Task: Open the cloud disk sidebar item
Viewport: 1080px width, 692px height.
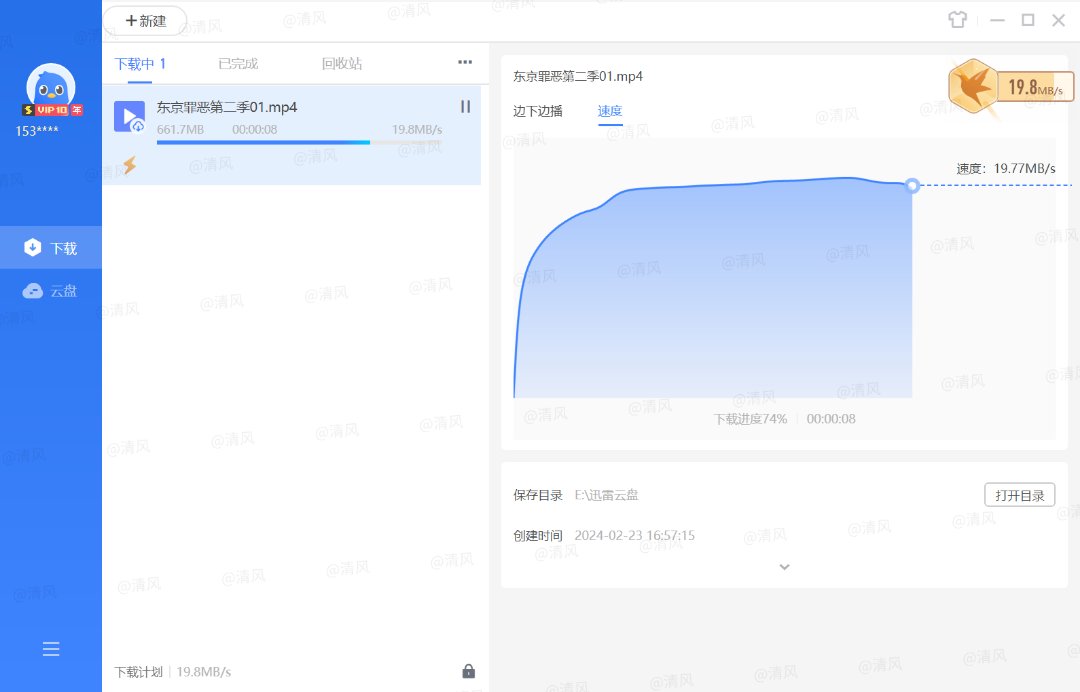Action: click(51, 291)
